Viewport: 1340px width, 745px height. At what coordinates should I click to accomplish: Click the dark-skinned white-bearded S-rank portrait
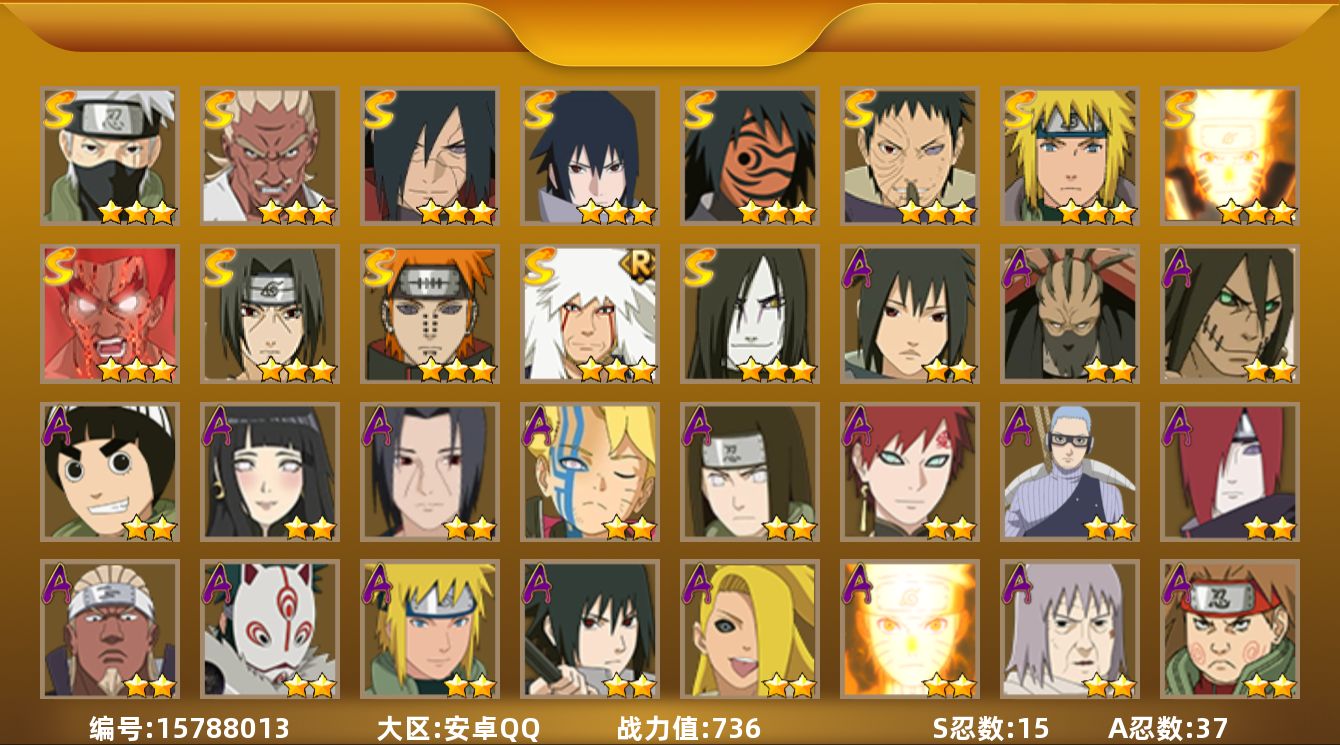point(270,156)
